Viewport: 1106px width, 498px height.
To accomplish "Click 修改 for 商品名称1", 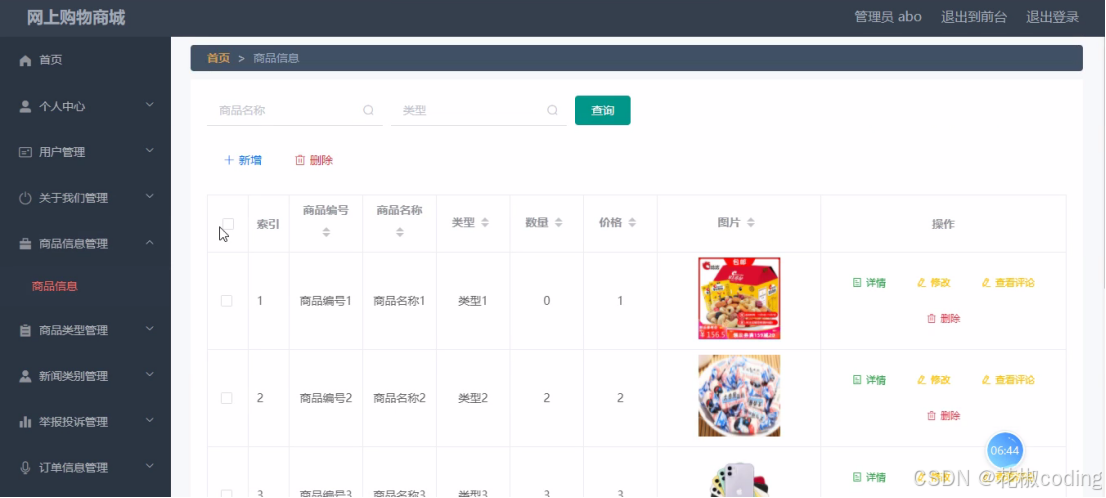I will (x=933, y=283).
